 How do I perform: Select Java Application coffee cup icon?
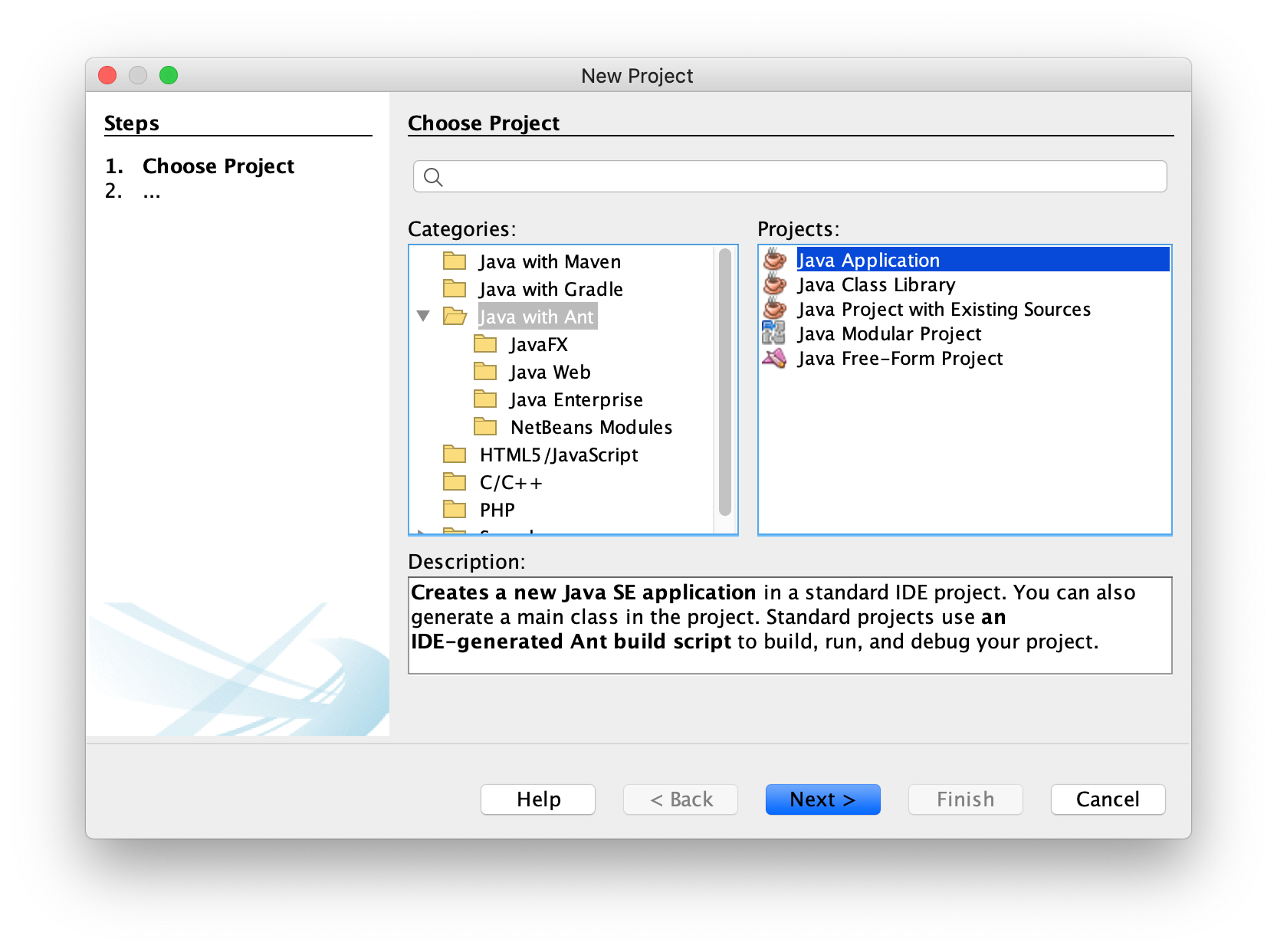tap(775, 260)
